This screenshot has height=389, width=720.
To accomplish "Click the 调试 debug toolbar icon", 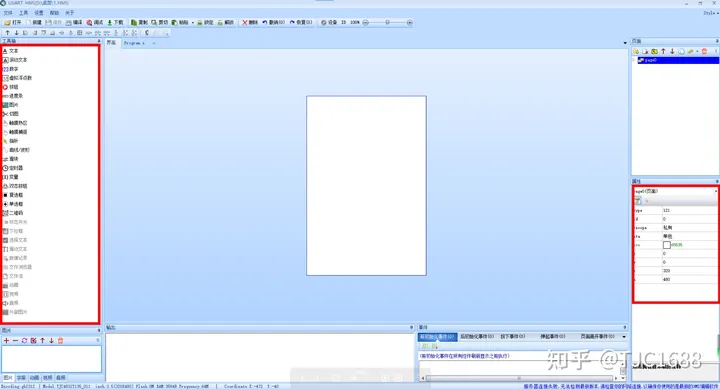I will coord(95,22).
